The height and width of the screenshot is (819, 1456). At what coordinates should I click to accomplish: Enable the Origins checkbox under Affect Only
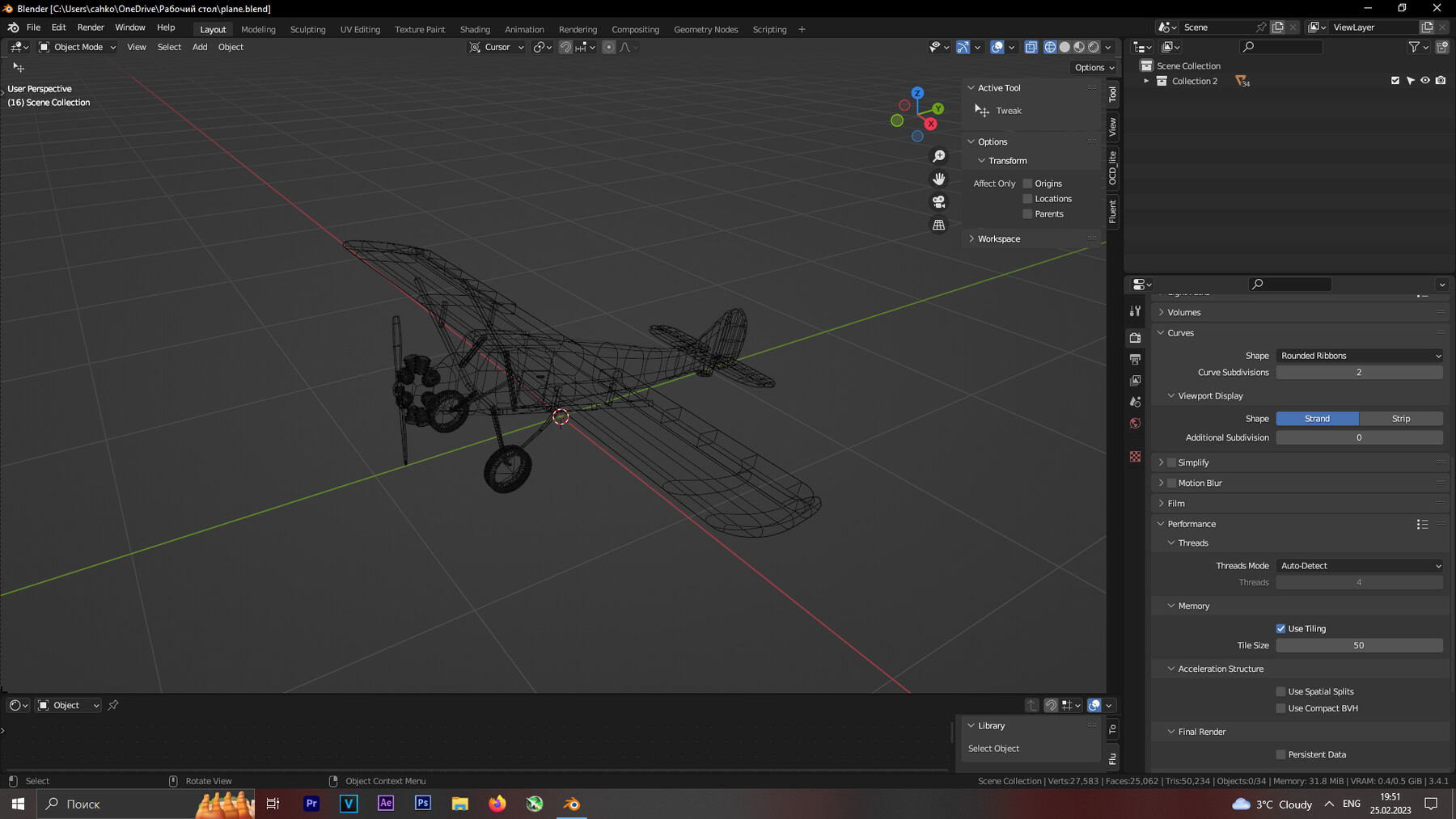[x=1026, y=183]
